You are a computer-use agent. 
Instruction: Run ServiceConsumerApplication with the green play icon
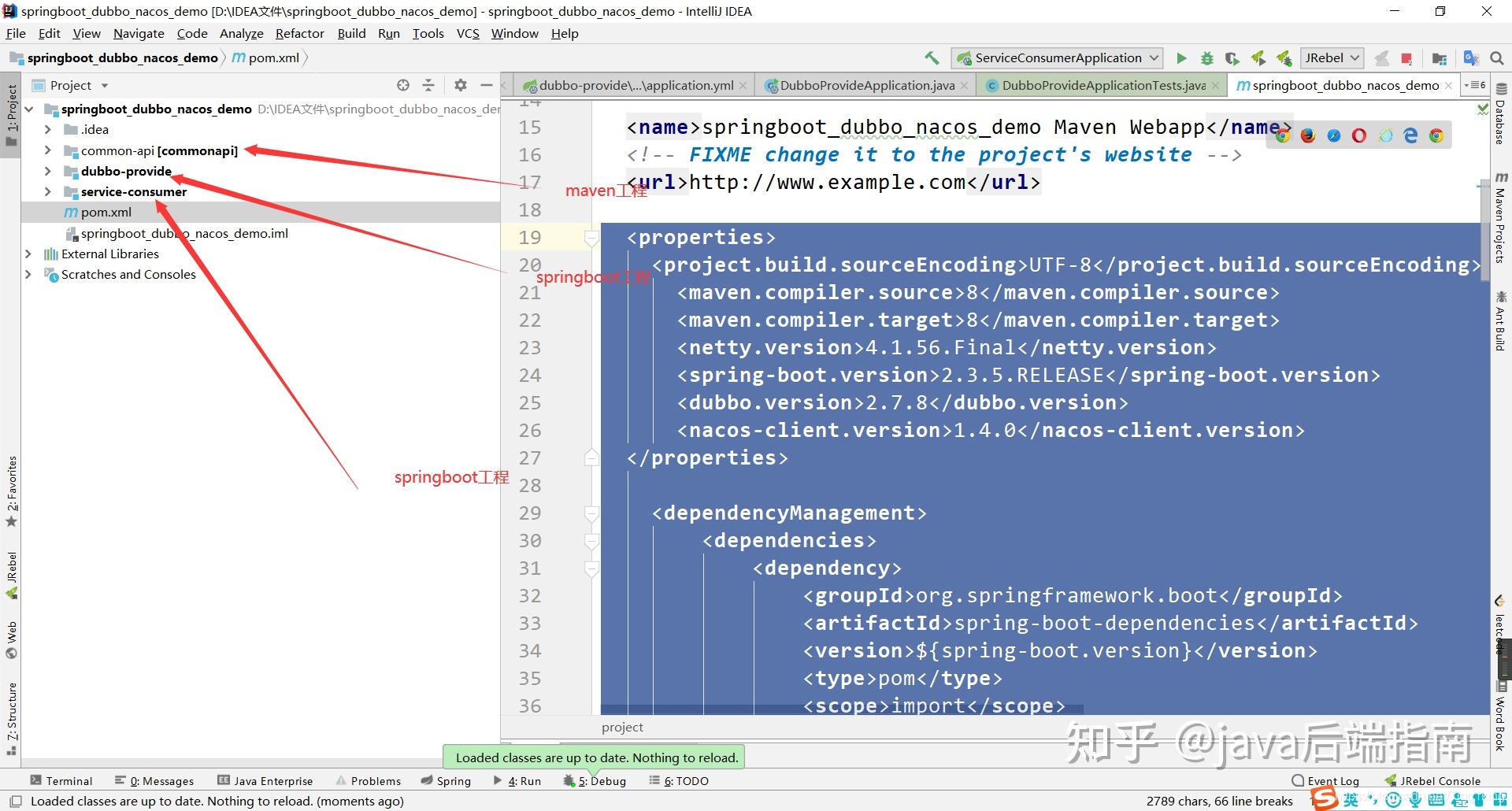coord(1181,58)
